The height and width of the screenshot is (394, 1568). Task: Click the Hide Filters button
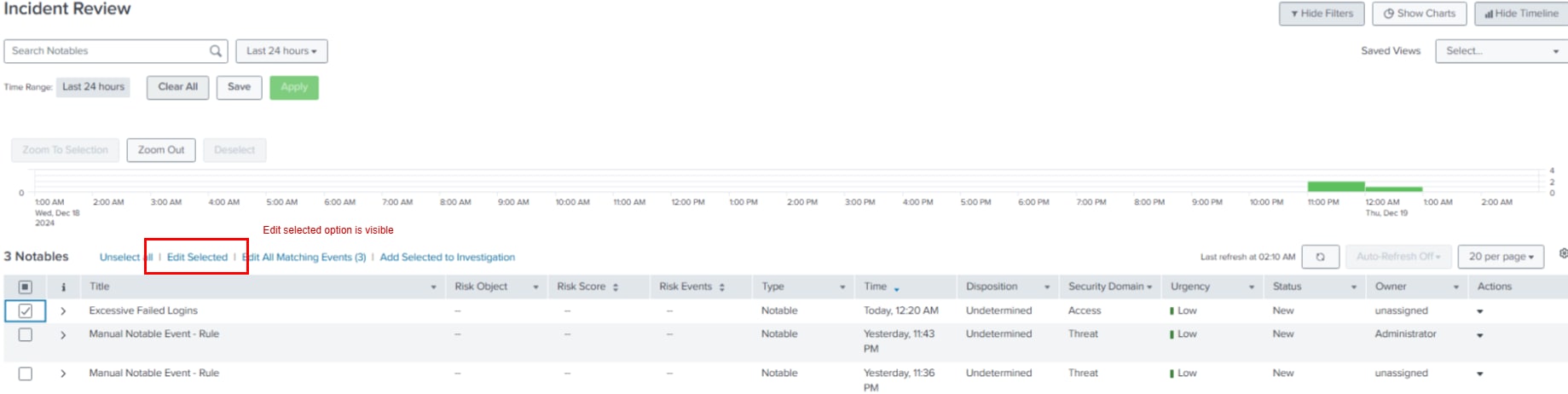[1322, 14]
